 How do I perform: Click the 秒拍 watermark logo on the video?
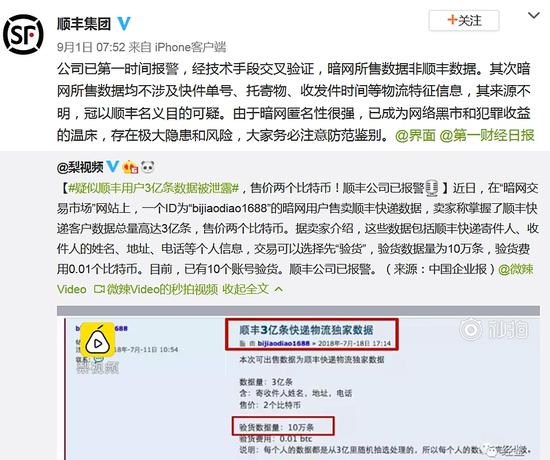494,329
